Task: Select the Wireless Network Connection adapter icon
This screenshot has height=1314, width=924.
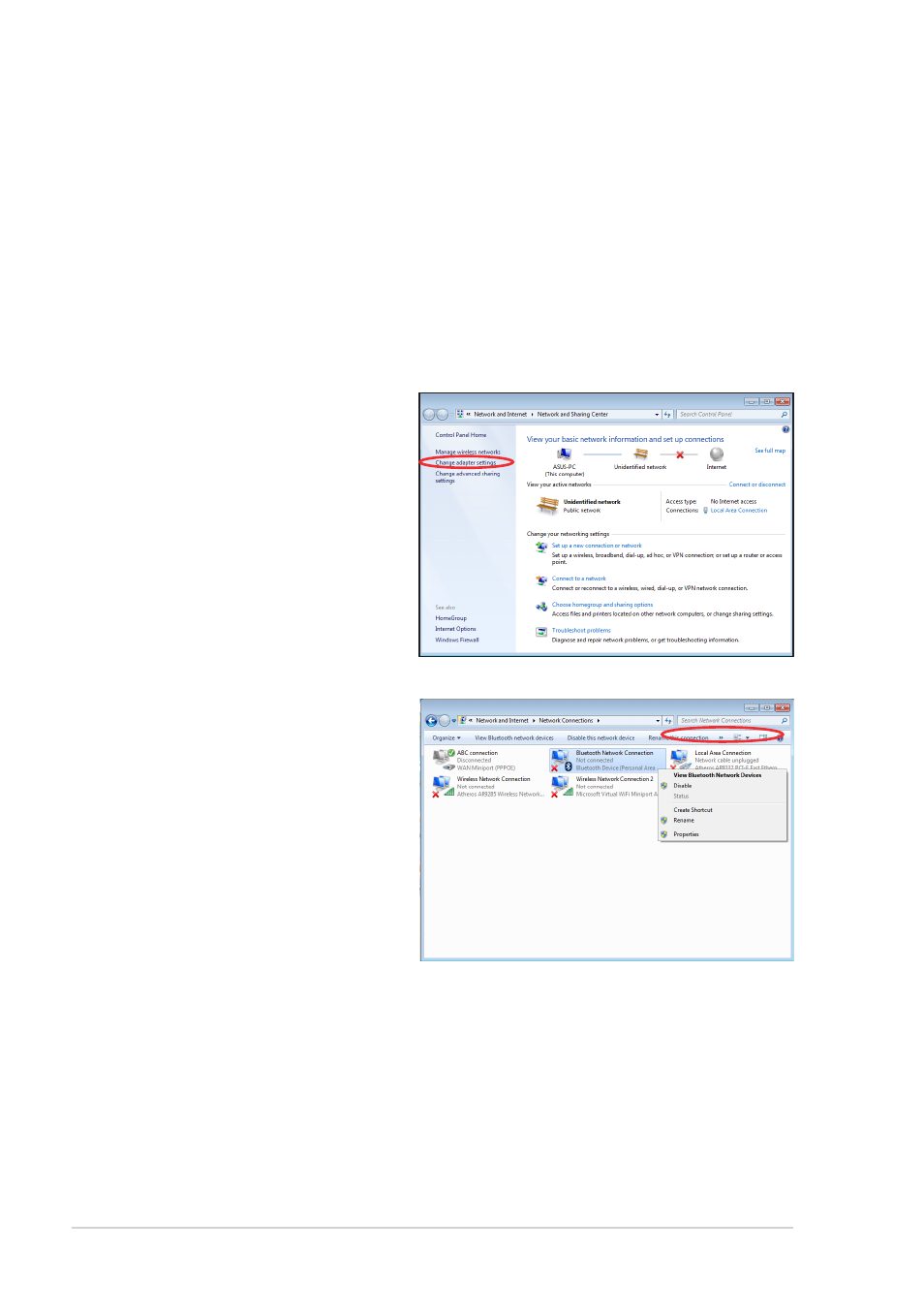Action: 443,787
